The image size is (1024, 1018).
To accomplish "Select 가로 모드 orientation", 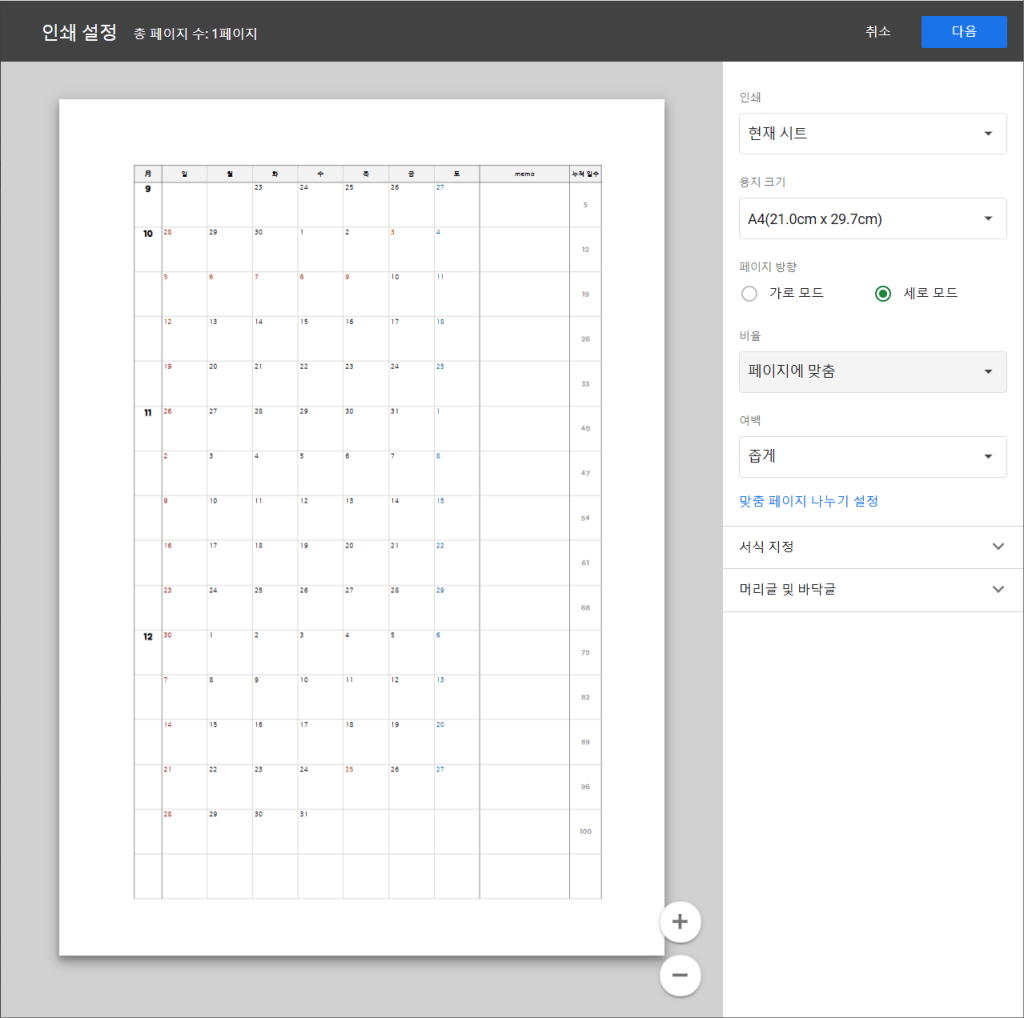I will point(750,293).
